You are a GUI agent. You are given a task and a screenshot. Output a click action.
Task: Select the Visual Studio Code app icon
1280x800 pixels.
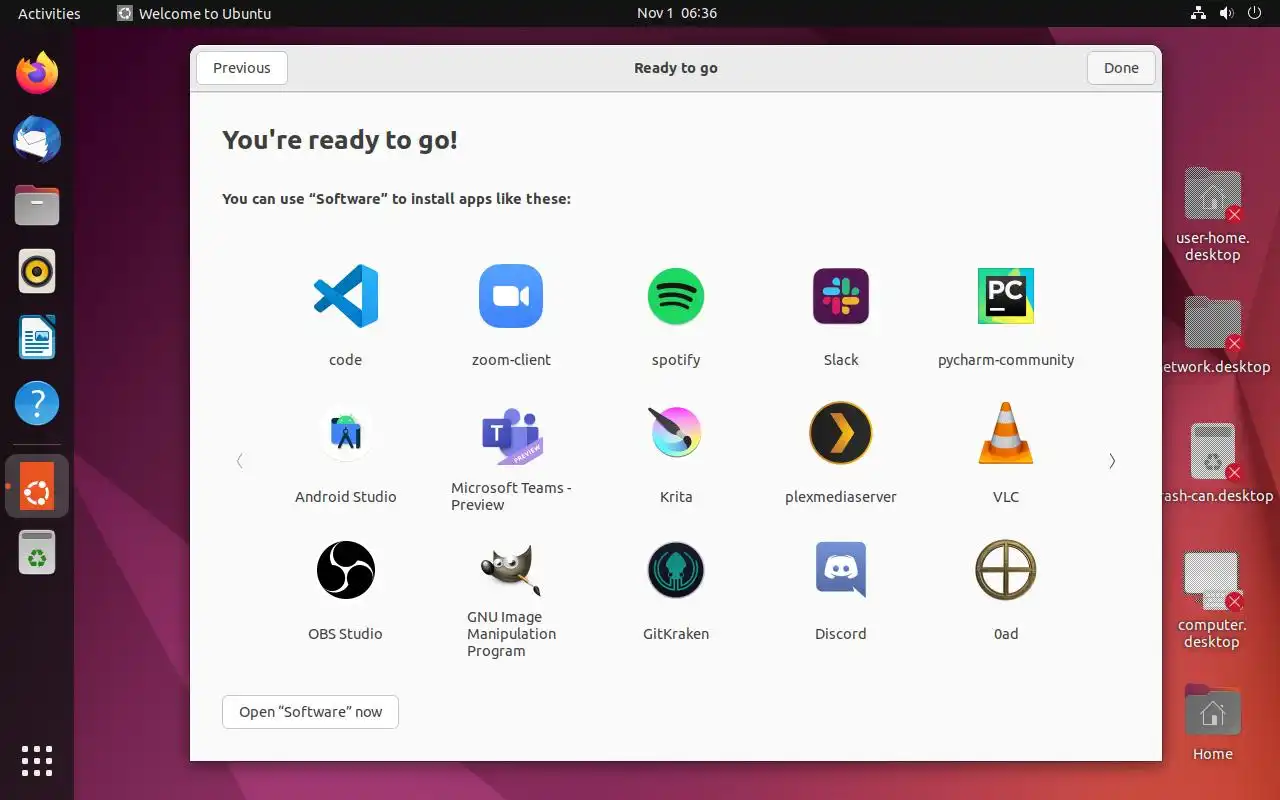346,296
